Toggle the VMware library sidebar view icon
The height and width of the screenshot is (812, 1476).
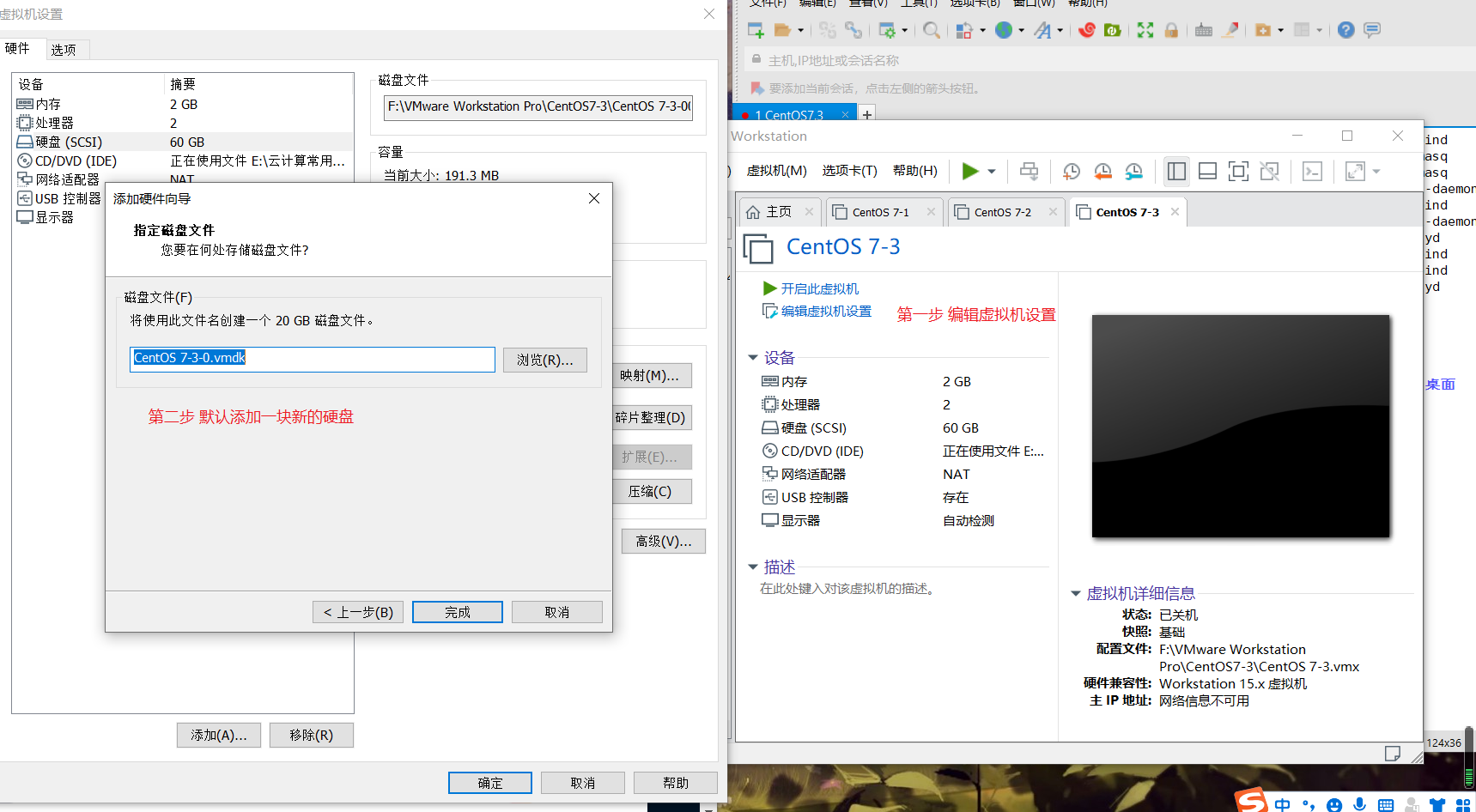1176,171
